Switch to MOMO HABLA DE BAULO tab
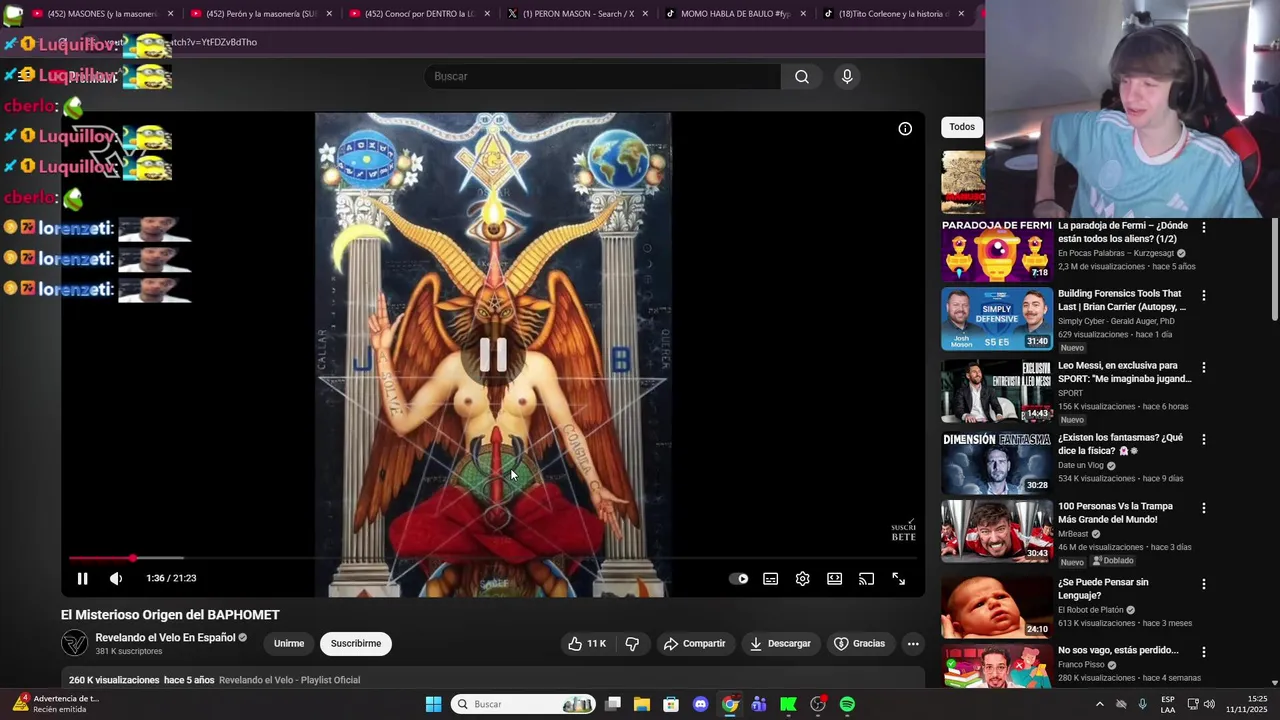The height and width of the screenshot is (720, 1280). click(735, 14)
